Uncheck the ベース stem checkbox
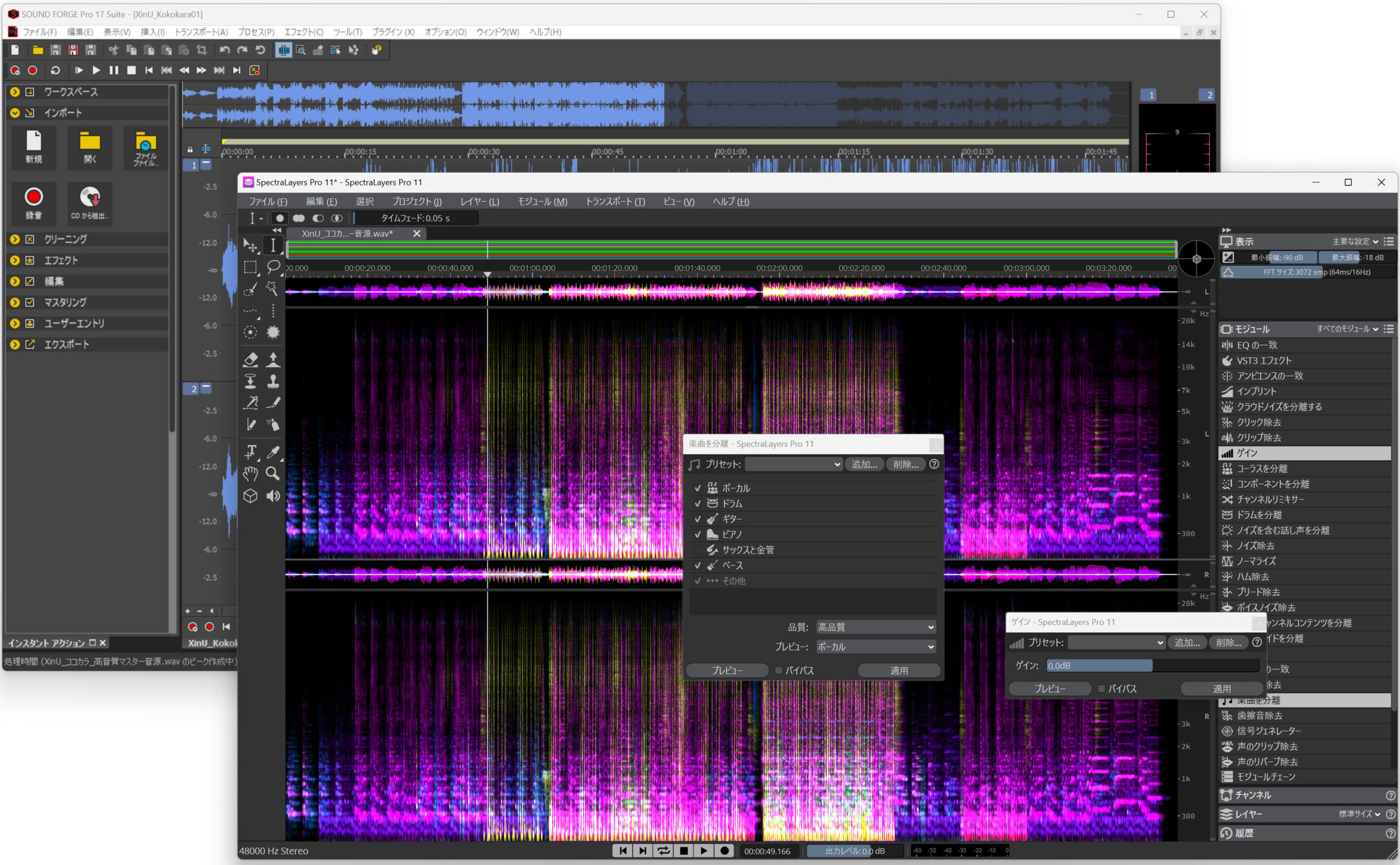This screenshot has width=1400, height=865. 697,565
